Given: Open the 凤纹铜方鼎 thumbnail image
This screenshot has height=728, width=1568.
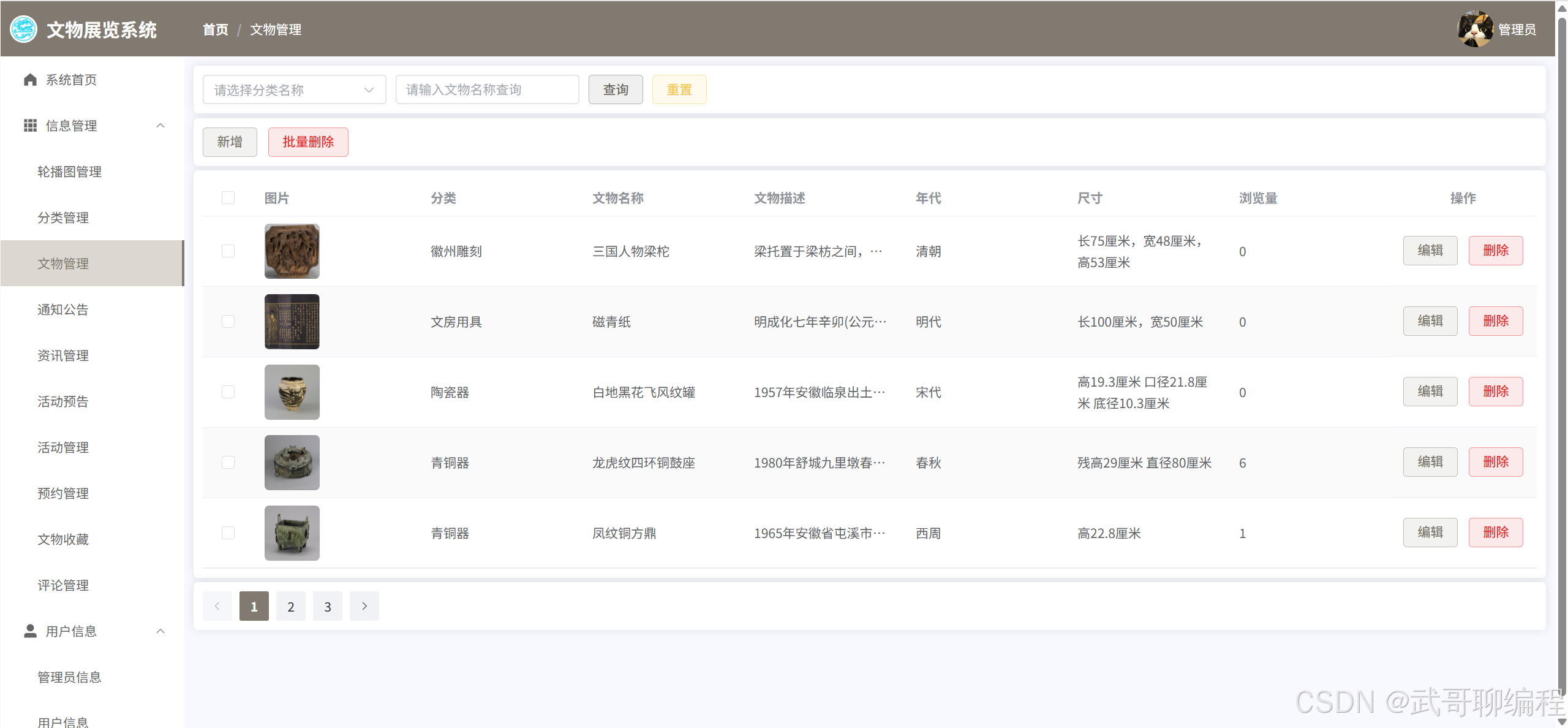Looking at the screenshot, I should point(292,533).
